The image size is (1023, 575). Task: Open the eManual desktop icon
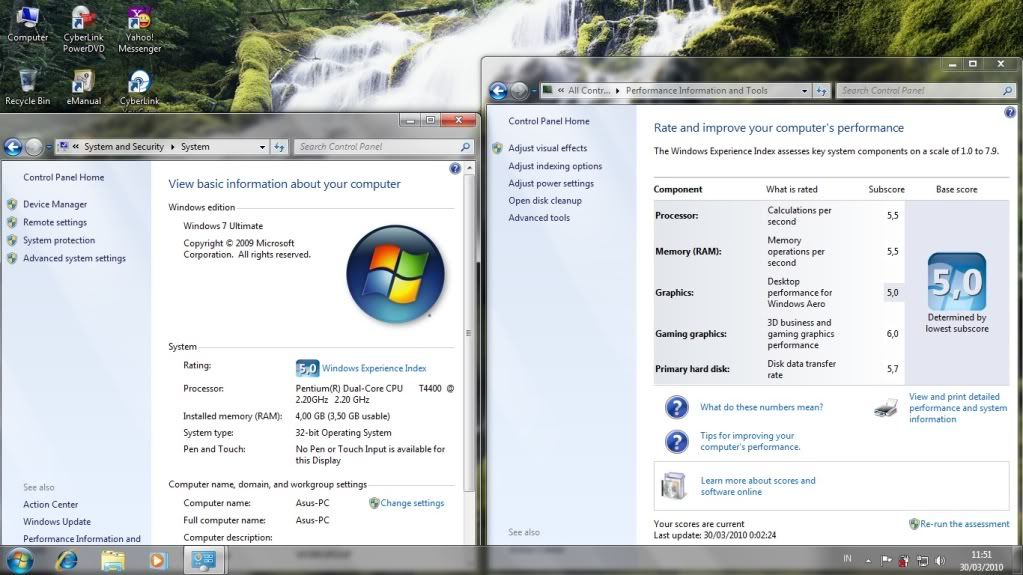(84, 87)
